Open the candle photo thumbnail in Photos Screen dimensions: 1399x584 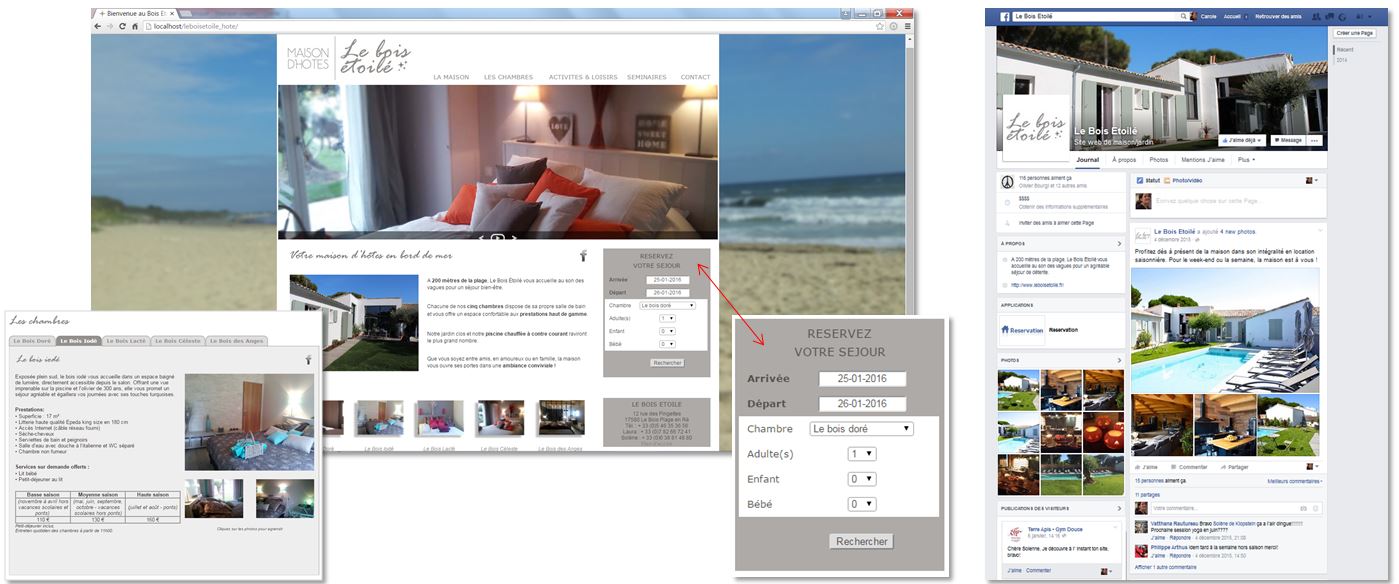pyautogui.click(x=1101, y=432)
